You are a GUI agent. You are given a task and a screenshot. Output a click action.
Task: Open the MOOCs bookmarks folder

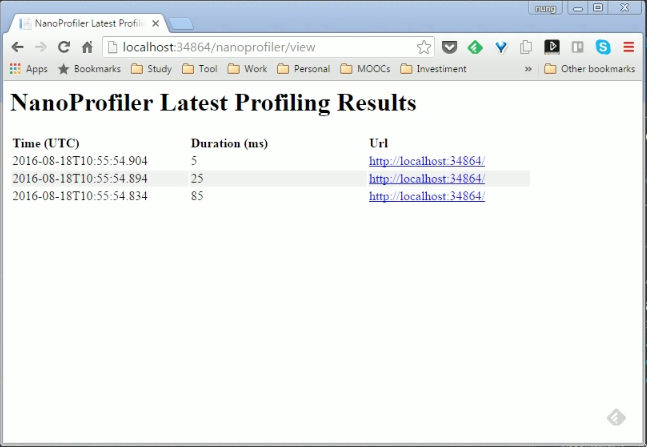pyautogui.click(x=365, y=69)
